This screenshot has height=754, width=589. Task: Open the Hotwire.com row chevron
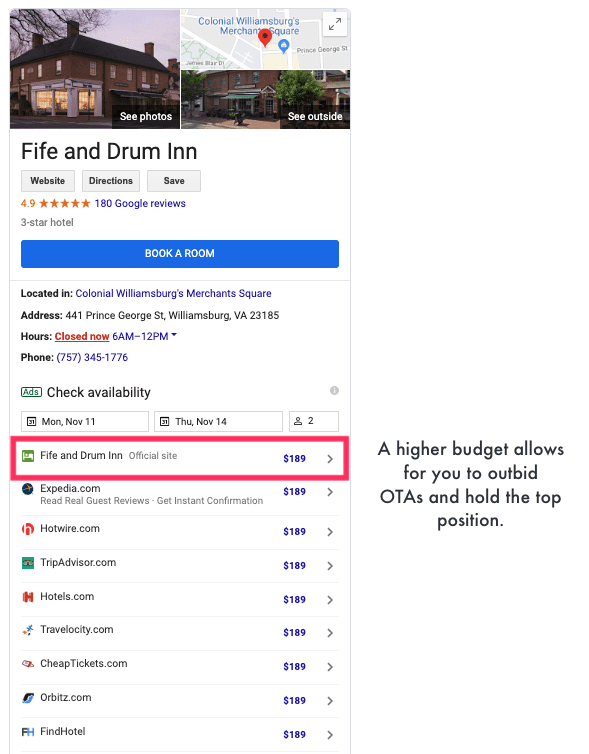pos(330,532)
